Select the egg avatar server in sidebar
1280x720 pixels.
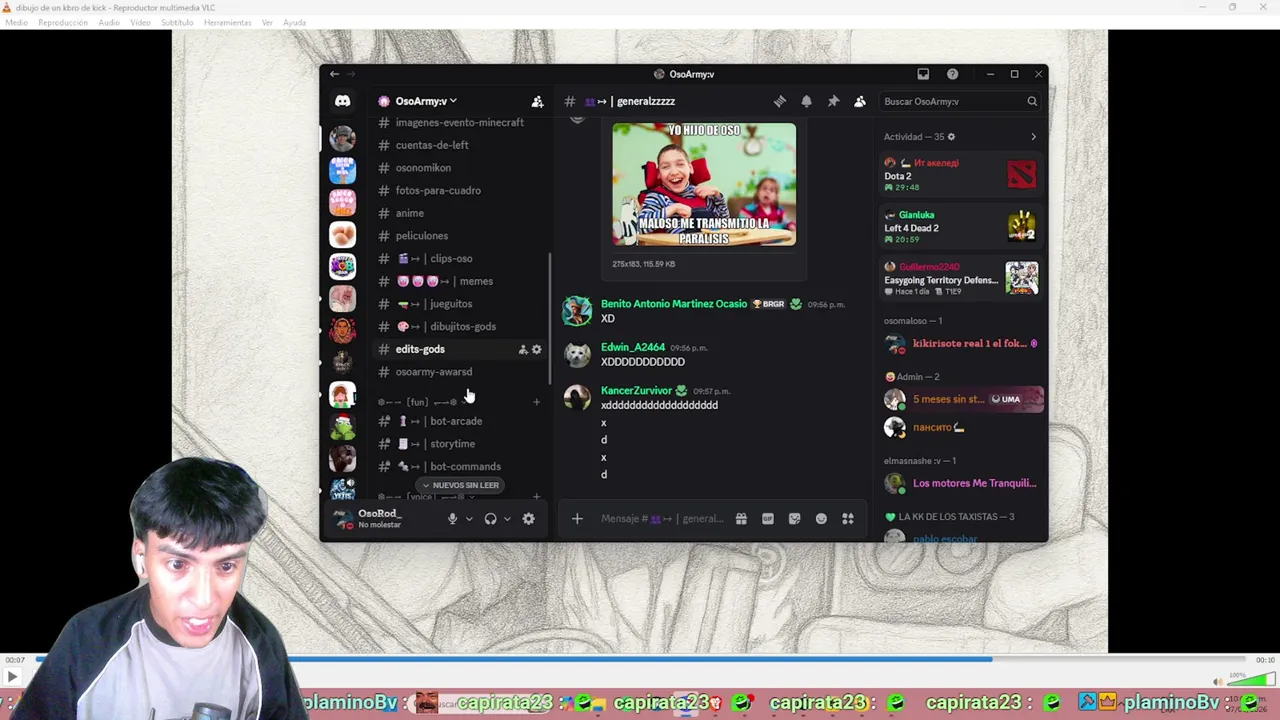coord(342,234)
